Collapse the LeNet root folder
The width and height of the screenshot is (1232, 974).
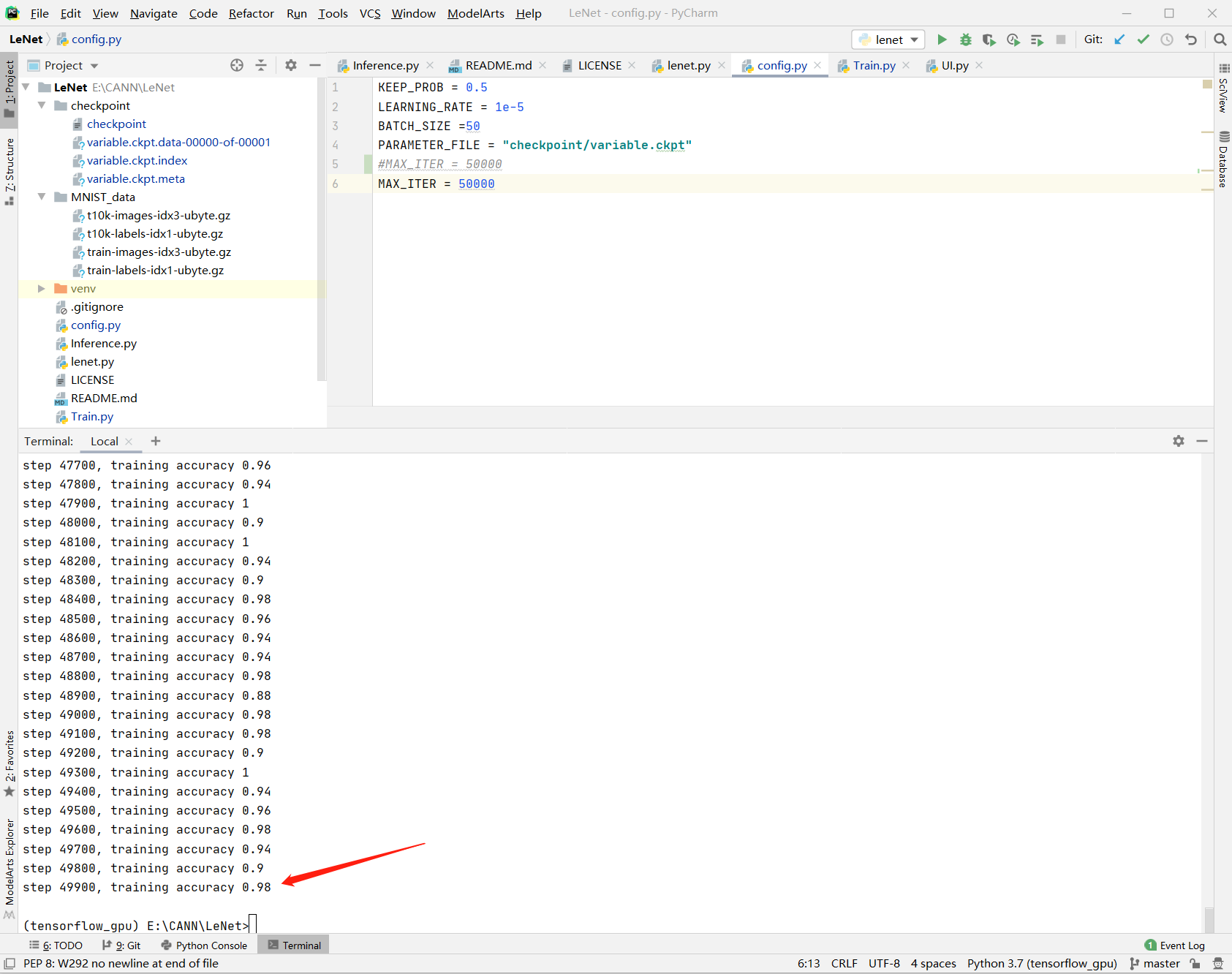tap(26, 87)
